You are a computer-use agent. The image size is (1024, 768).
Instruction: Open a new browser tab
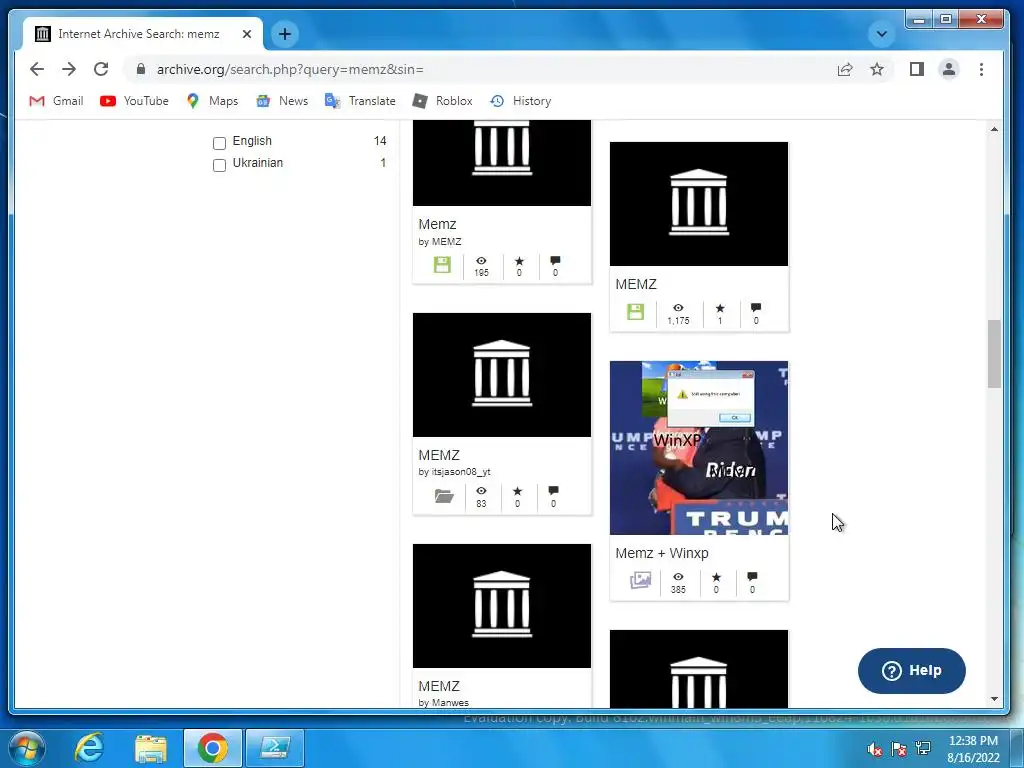[x=285, y=34]
